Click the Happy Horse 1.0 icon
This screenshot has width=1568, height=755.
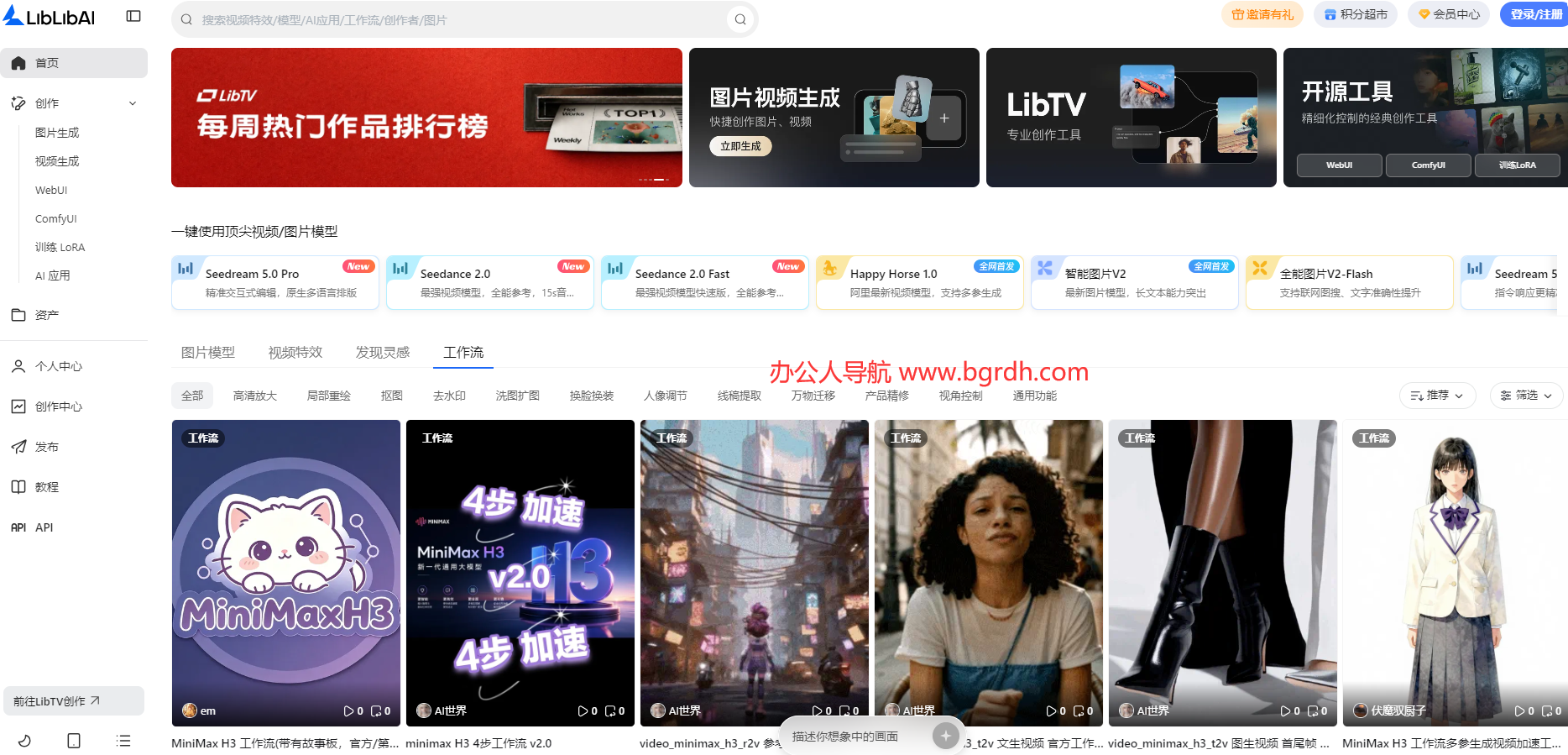830,269
